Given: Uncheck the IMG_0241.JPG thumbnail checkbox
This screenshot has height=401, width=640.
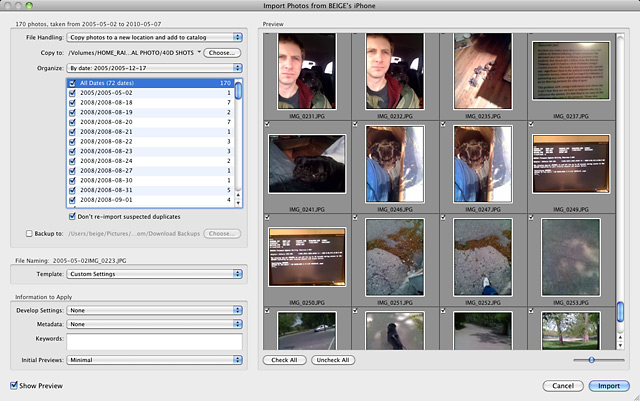Looking at the screenshot, I should click(267, 124).
